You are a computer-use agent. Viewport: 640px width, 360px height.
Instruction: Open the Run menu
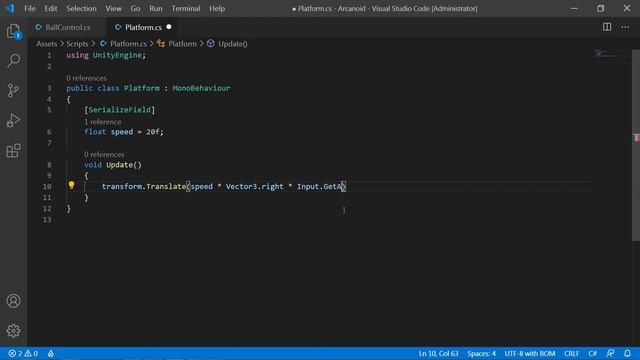coord(156,8)
